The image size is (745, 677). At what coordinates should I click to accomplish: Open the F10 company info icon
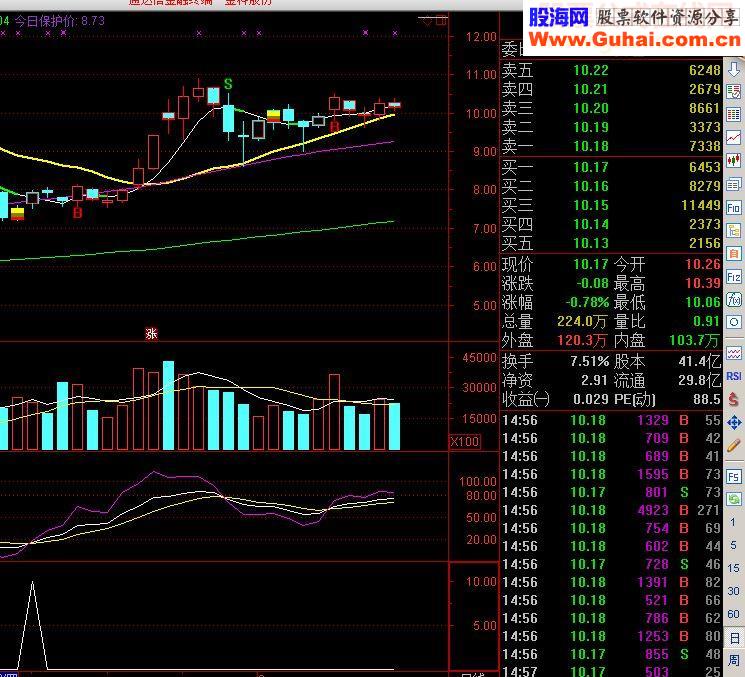click(x=734, y=207)
